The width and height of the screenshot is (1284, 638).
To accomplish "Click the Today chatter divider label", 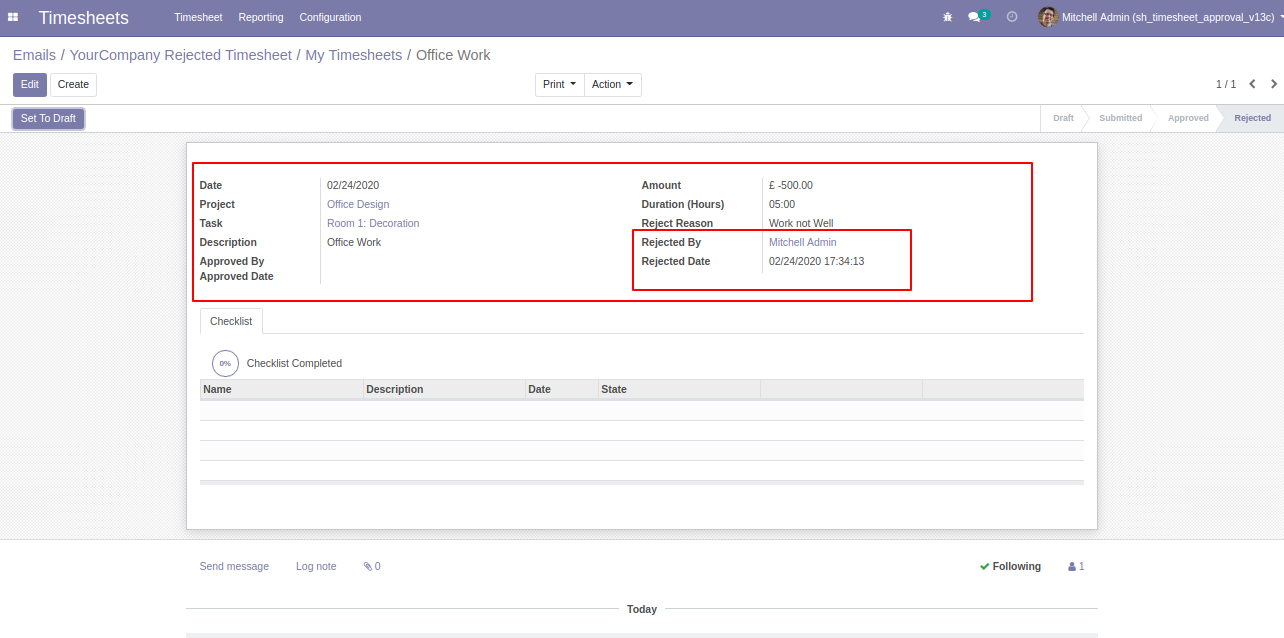I will point(642,609).
